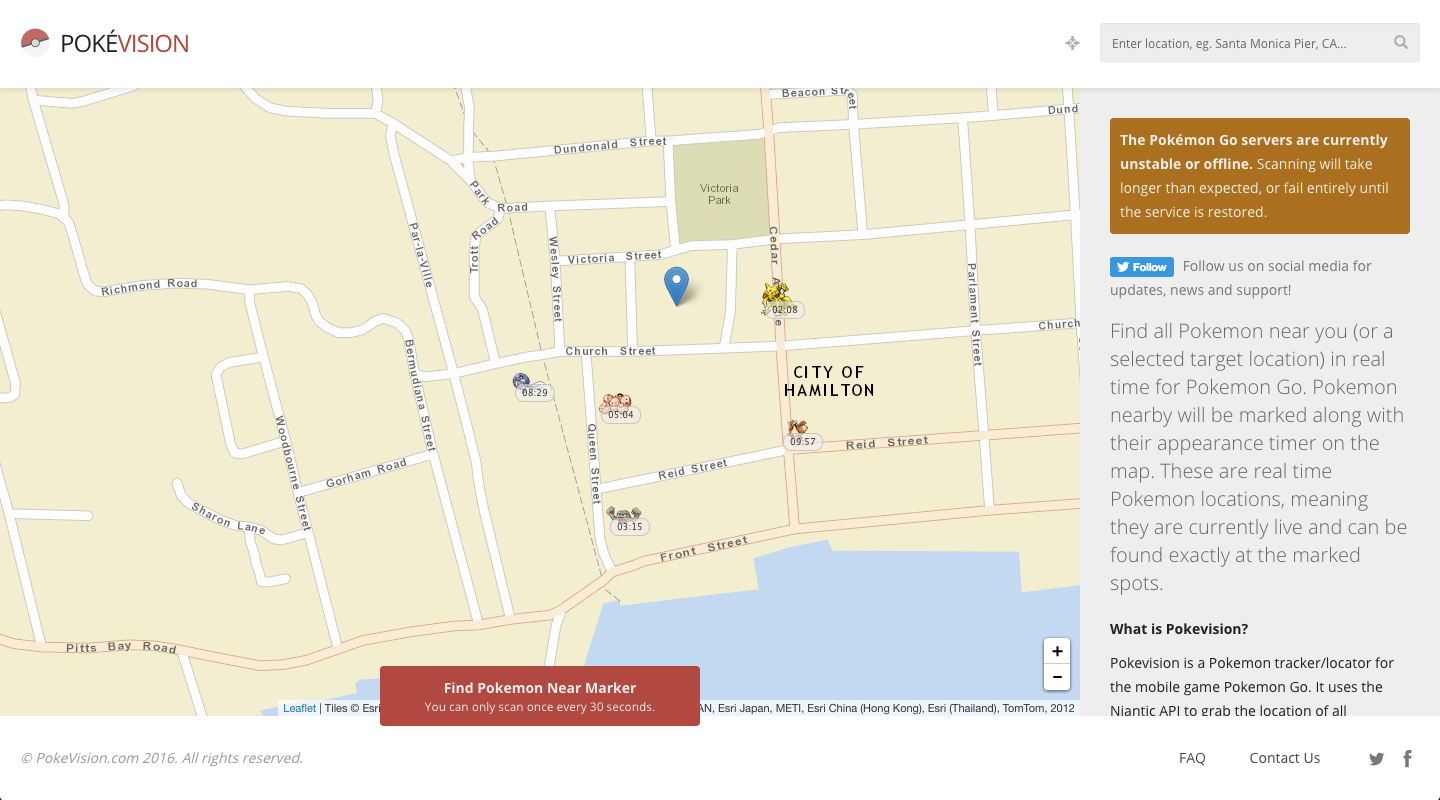Click the Pokemon with 08:29 timer
The width and height of the screenshot is (1440, 800).
(522, 381)
